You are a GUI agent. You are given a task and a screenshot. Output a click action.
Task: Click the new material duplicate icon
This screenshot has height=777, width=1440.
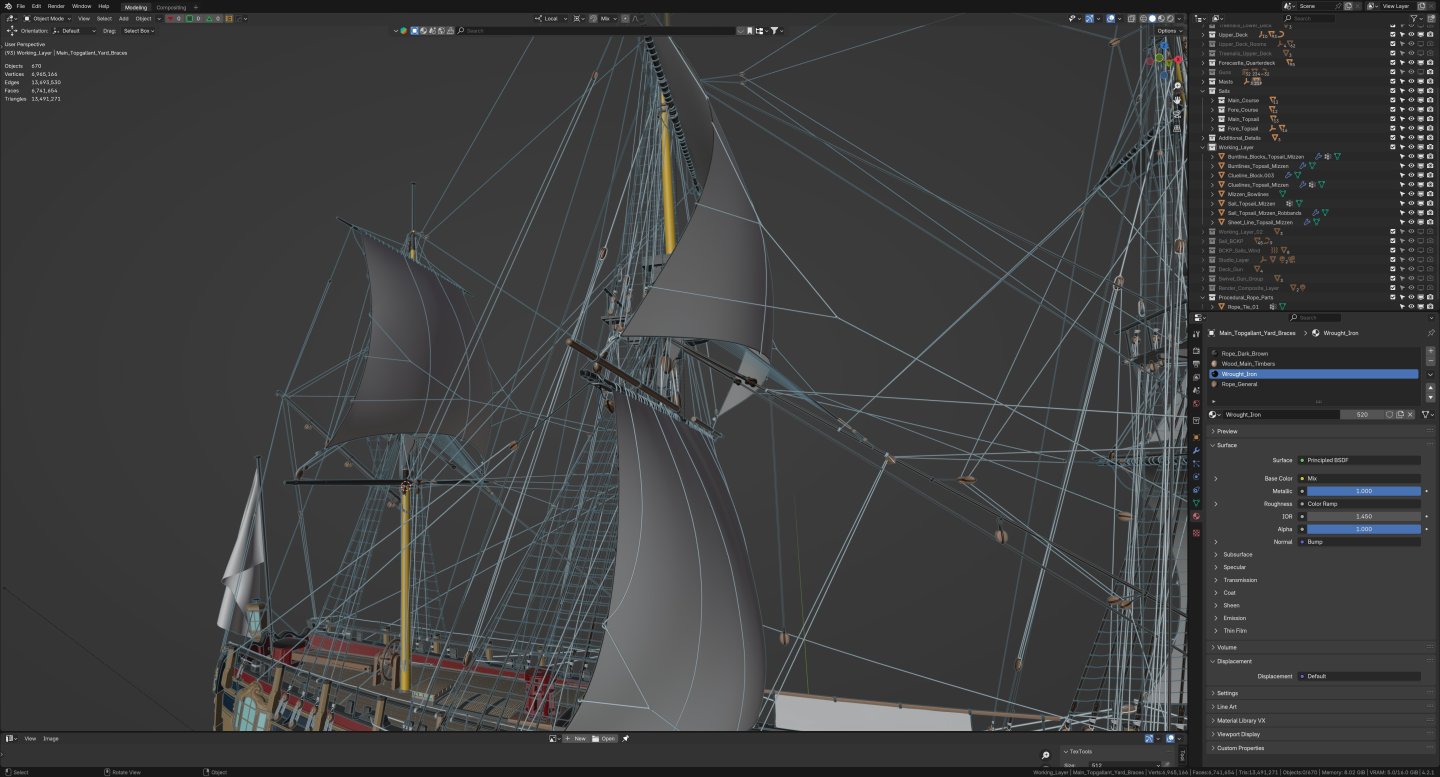click(x=1400, y=414)
